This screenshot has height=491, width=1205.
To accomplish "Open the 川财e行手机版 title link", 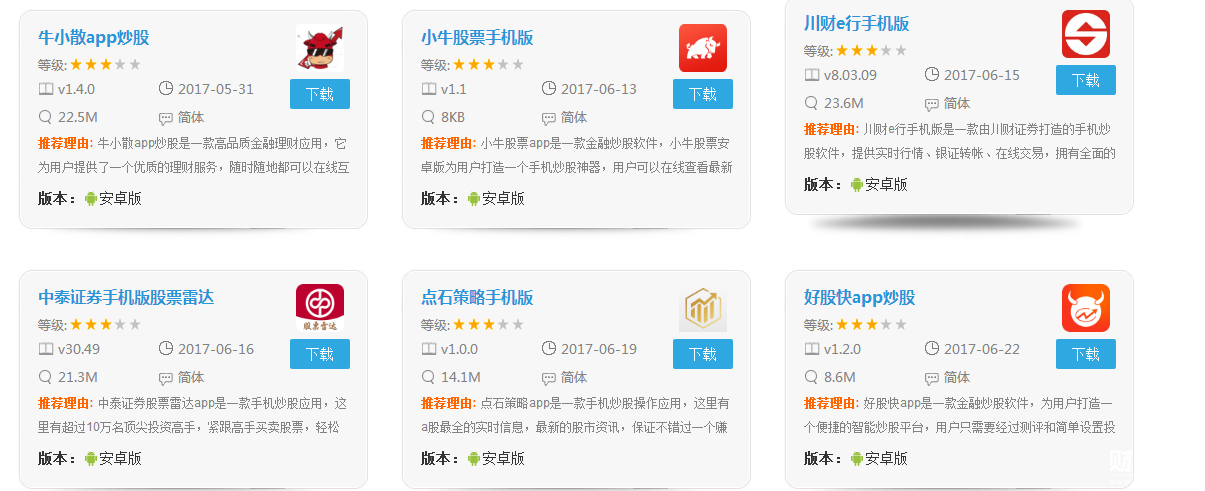I will tap(857, 24).
